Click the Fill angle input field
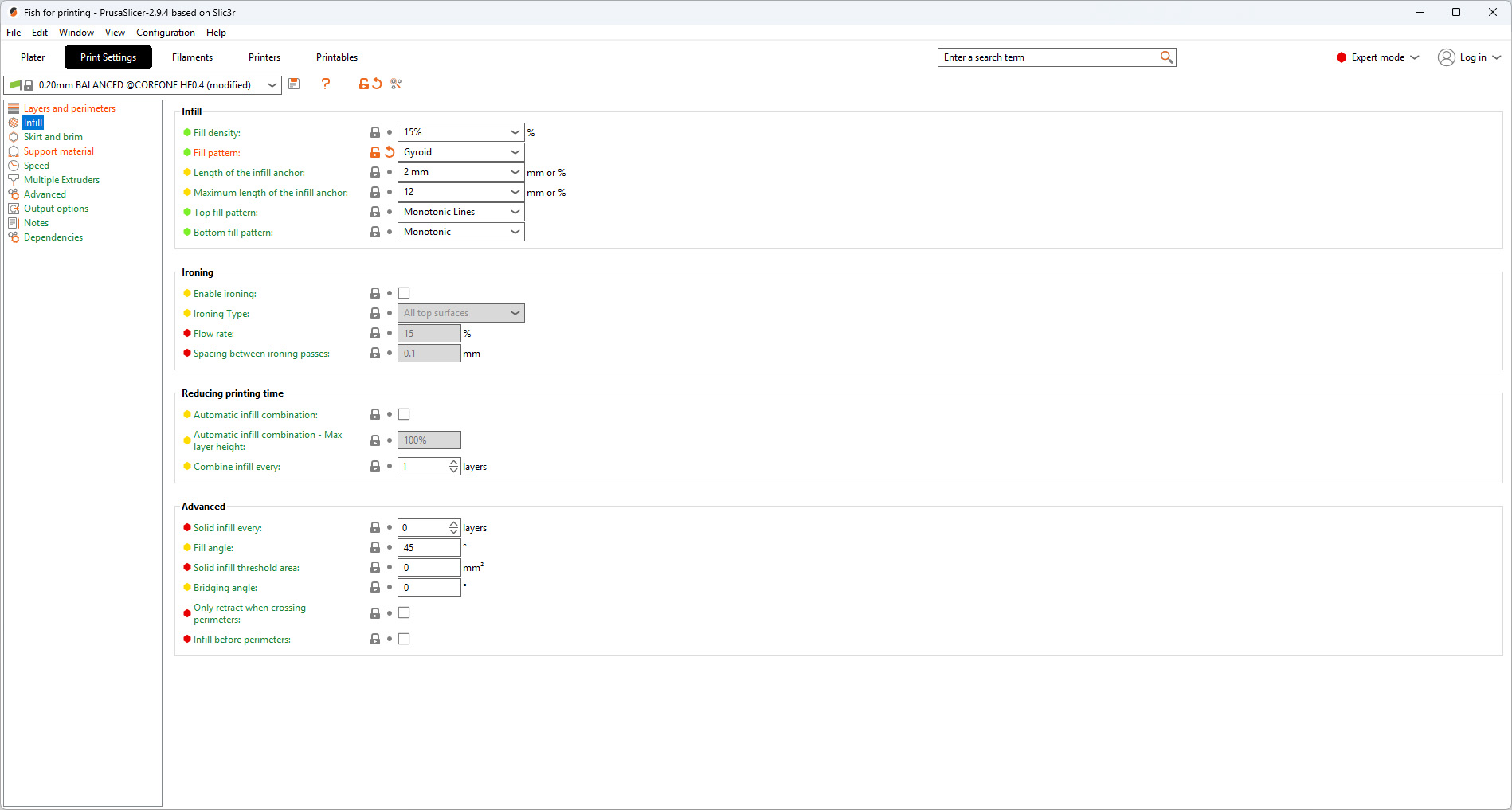The width and height of the screenshot is (1512, 810). [x=429, y=547]
